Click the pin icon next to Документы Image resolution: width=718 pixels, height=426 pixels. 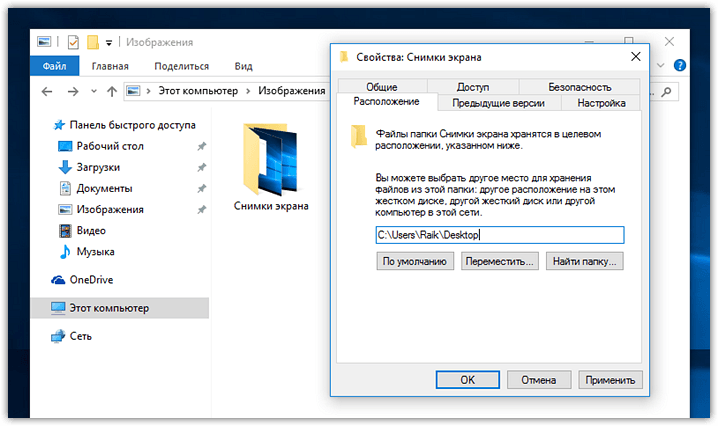point(201,189)
